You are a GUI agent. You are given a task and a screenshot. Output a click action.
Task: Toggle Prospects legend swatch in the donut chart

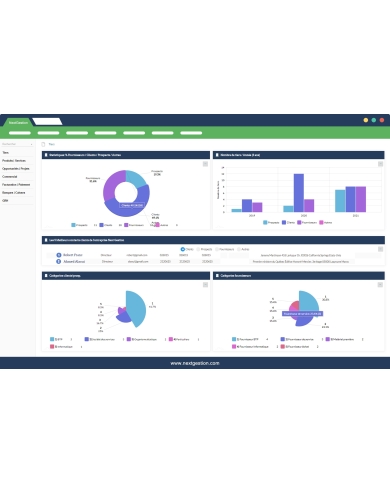click(x=74, y=225)
